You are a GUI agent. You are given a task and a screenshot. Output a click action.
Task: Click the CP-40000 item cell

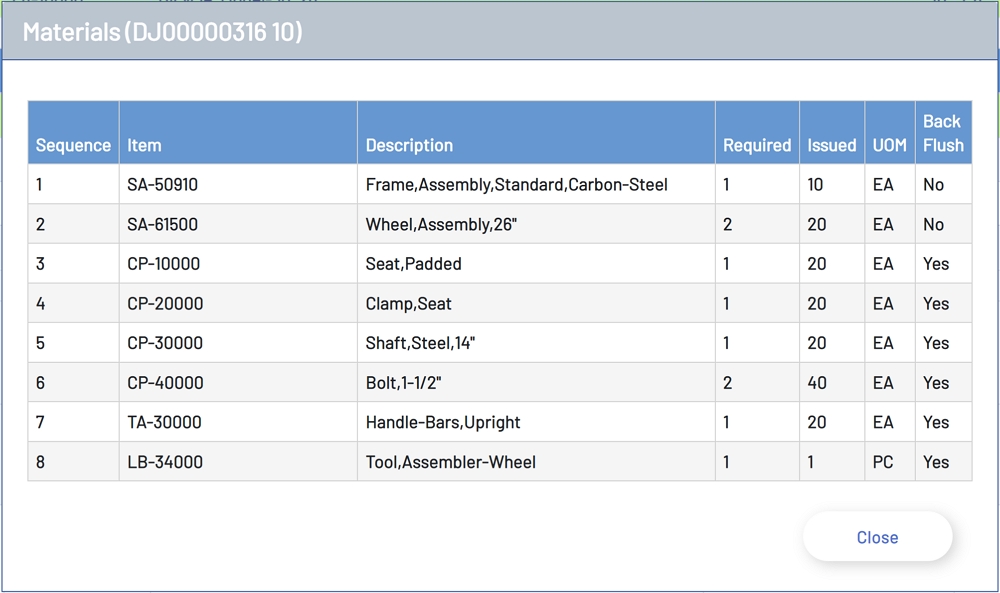tap(165, 383)
